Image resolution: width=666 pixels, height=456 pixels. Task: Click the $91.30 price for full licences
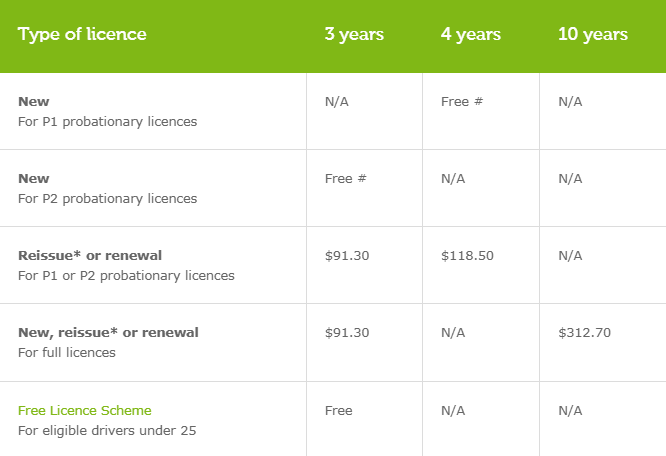[x=347, y=332]
